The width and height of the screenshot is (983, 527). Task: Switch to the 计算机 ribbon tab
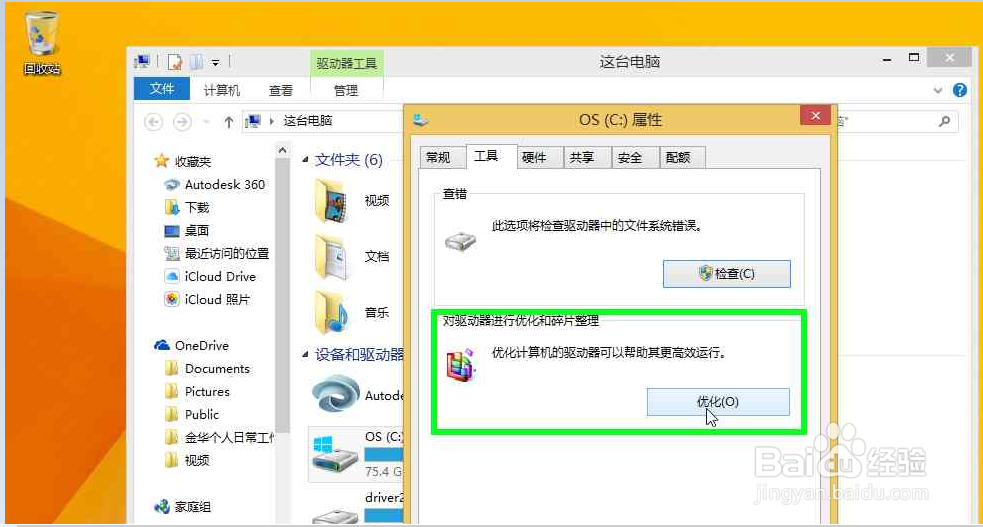(221, 90)
